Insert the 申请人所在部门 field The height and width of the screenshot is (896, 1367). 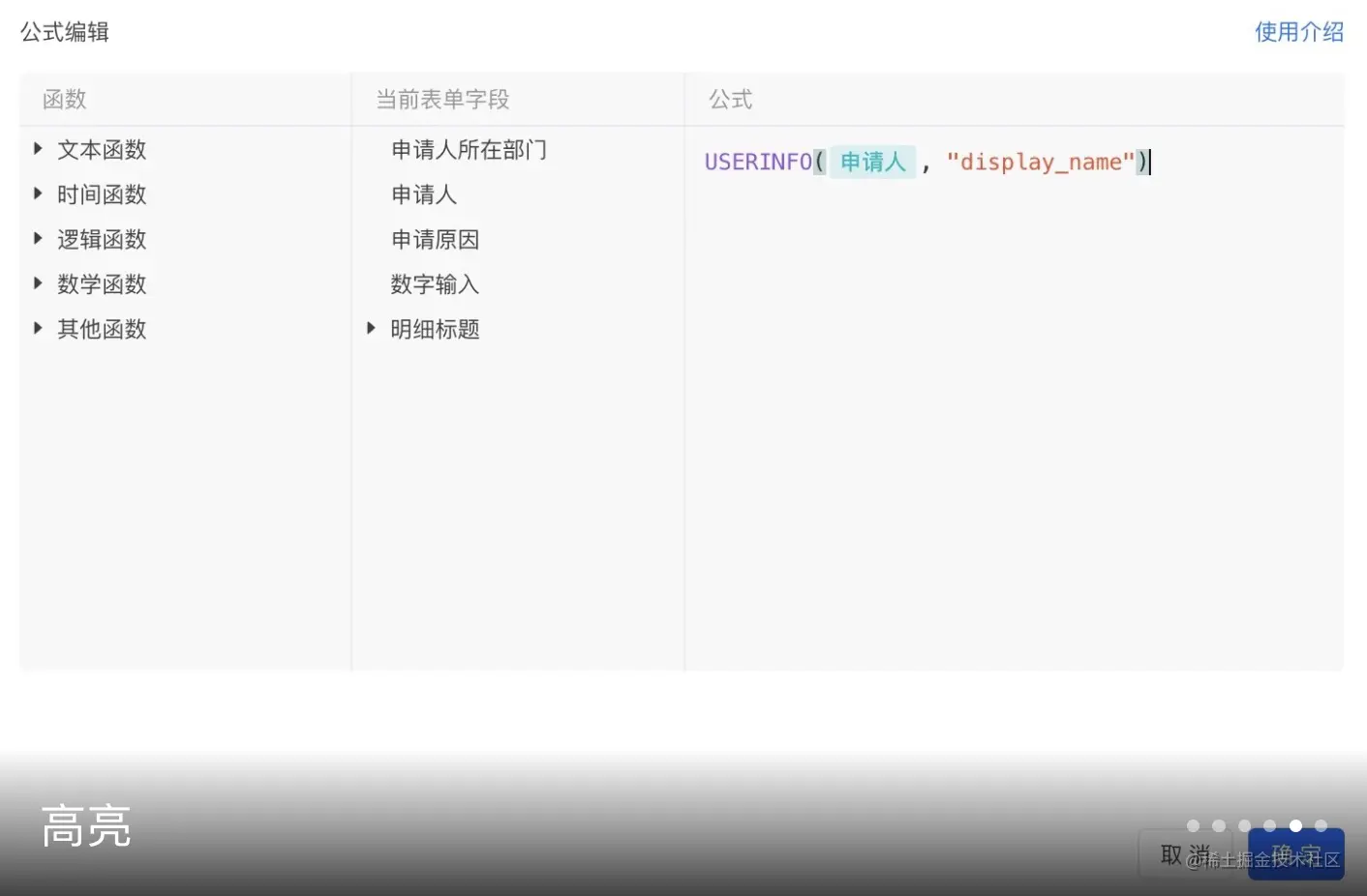469,150
